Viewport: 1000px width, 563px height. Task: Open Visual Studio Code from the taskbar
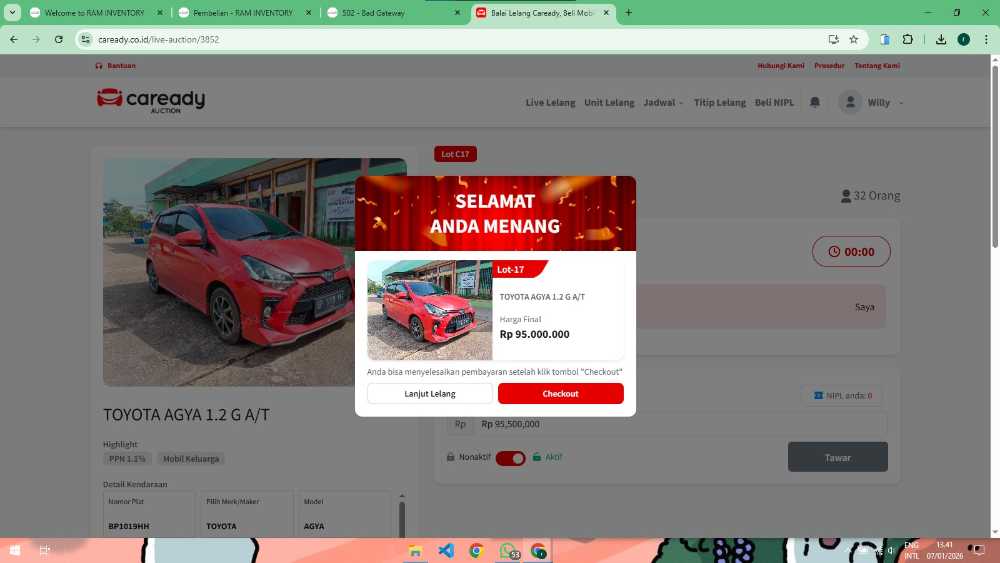pos(446,551)
